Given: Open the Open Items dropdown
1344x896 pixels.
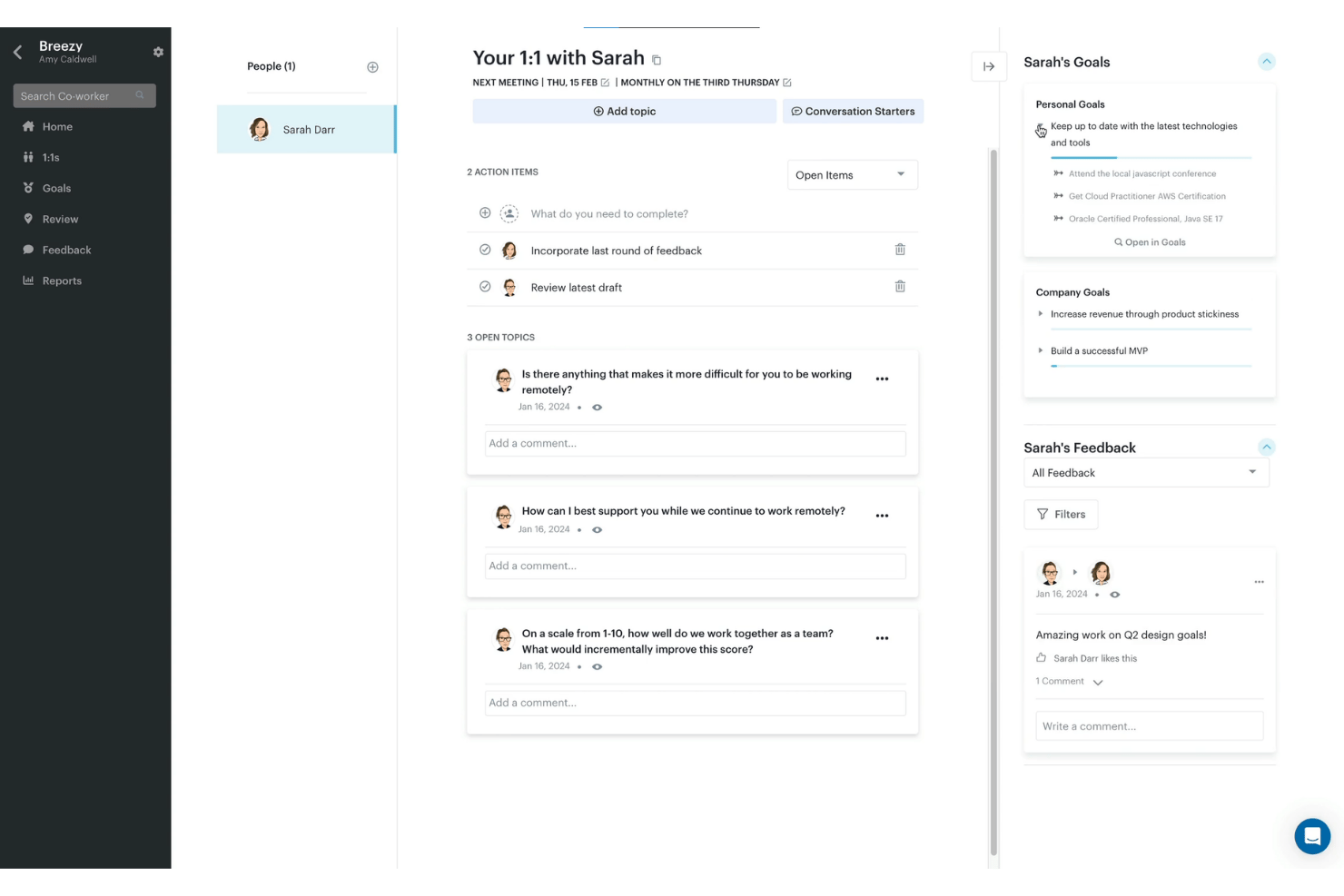Looking at the screenshot, I should pos(852,174).
